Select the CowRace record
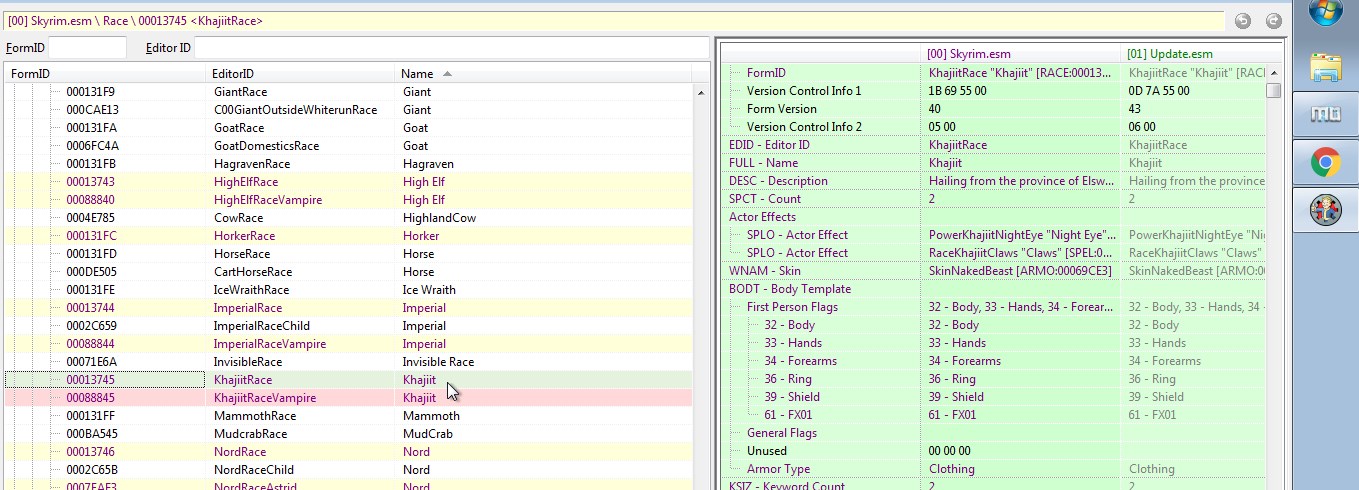Image resolution: width=1359 pixels, height=490 pixels. pos(348,218)
